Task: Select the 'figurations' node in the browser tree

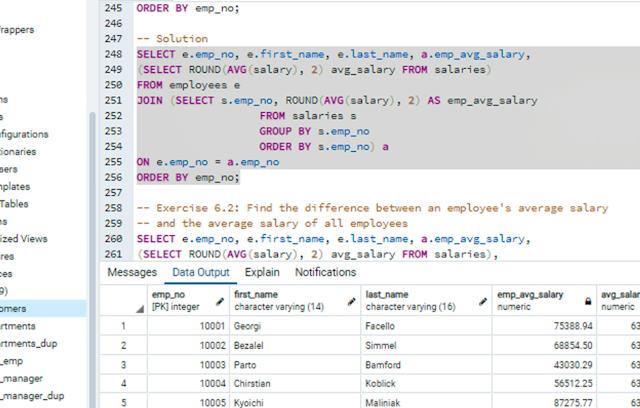Action: pos(24,134)
